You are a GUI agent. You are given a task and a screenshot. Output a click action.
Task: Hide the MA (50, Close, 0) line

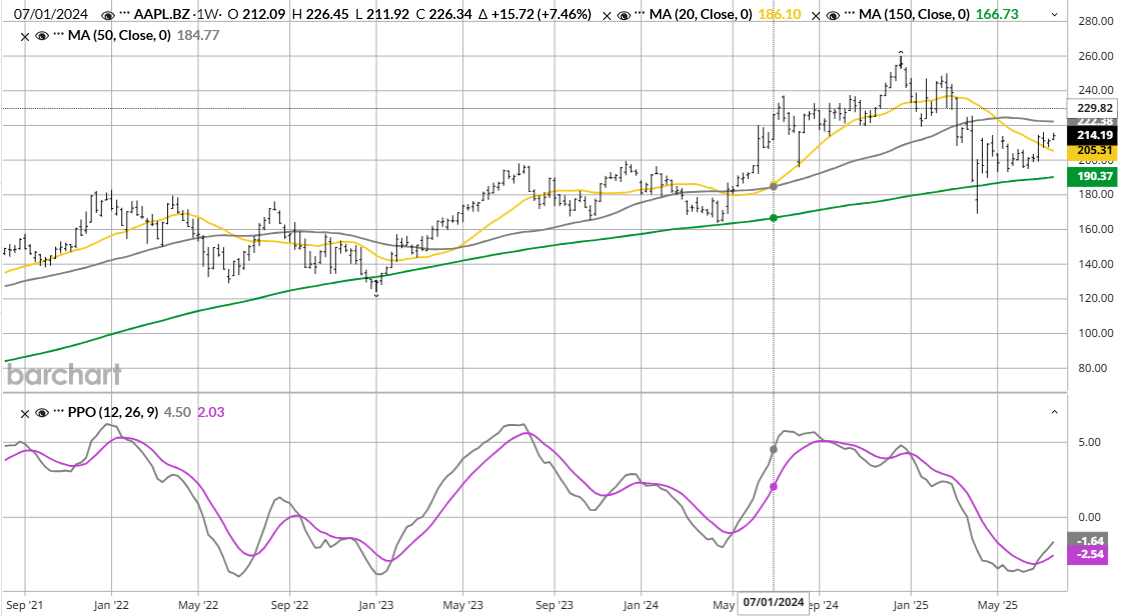pyautogui.click(x=41, y=36)
